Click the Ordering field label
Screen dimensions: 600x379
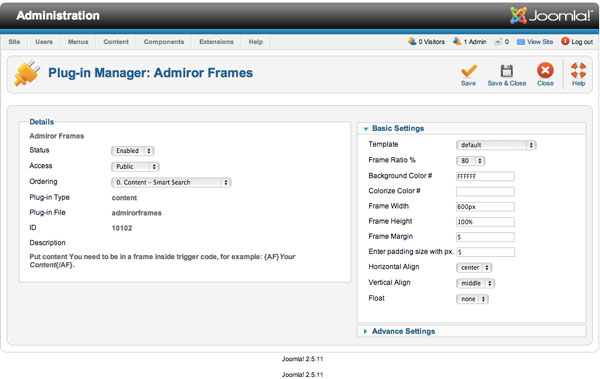(43, 181)
